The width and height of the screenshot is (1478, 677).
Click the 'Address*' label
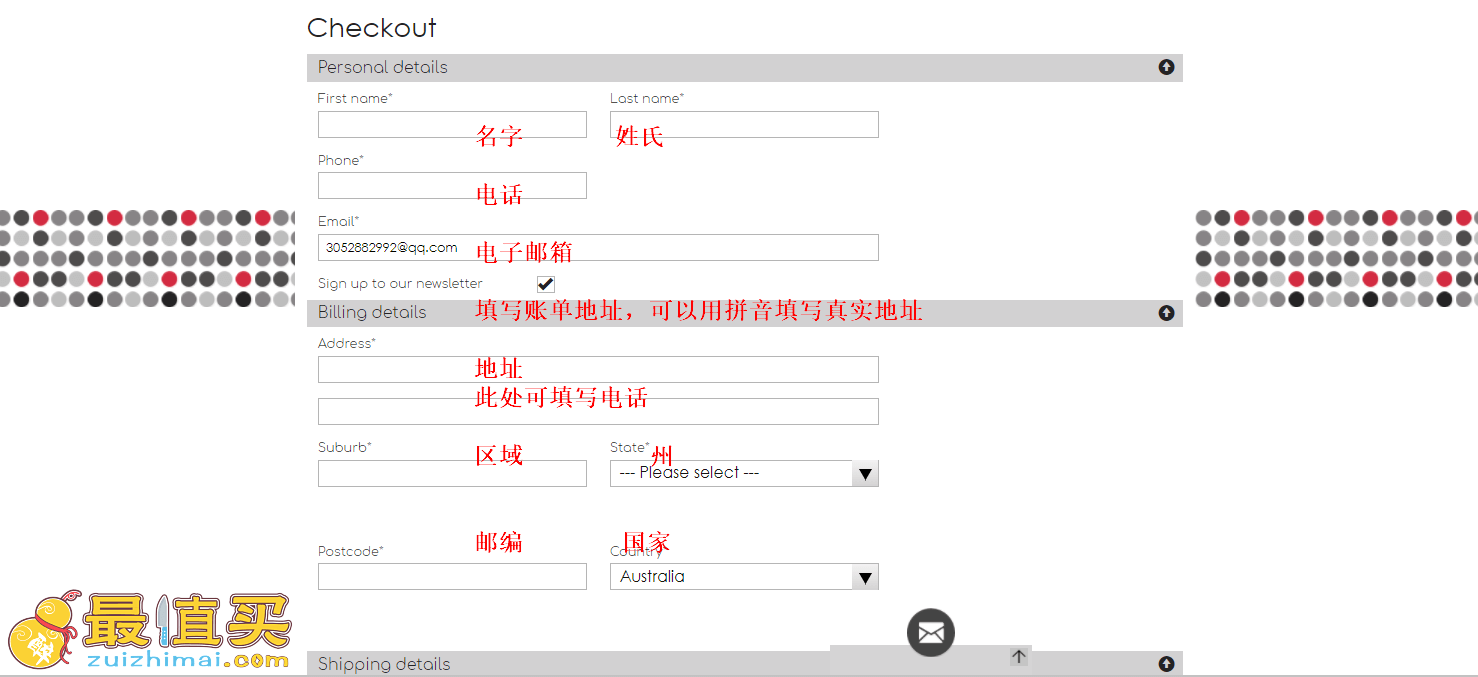pyautogui.click(x=347, y=343)
